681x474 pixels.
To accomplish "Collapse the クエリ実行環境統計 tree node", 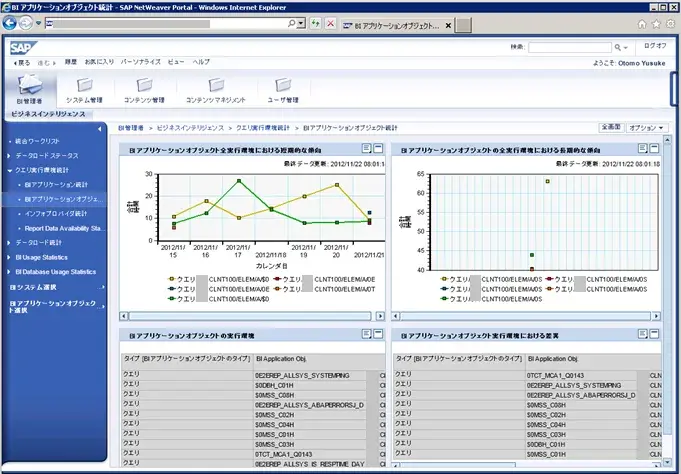I will tap(11, 170).
